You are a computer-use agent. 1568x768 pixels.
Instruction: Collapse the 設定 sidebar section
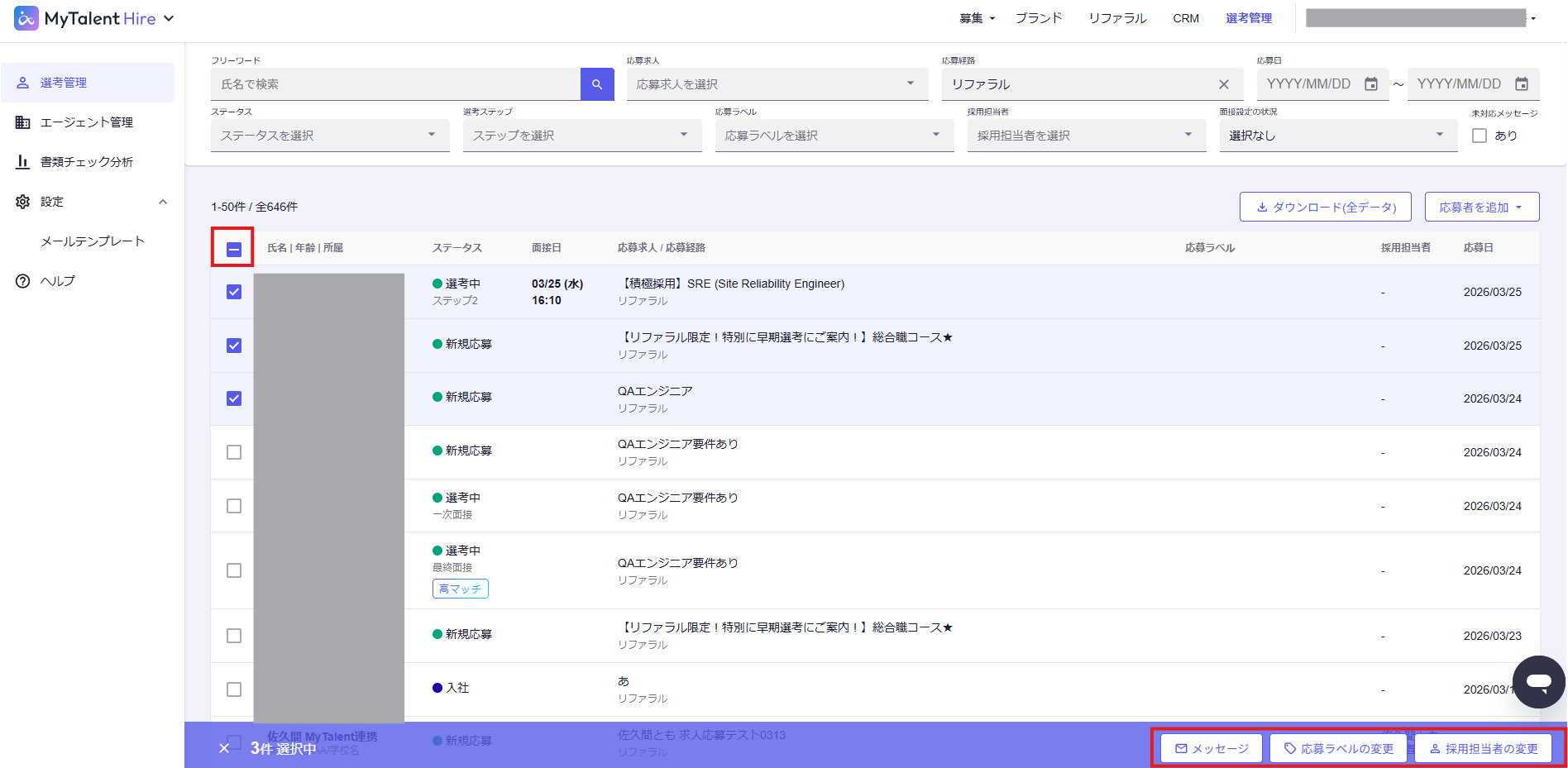click(163, 202)
